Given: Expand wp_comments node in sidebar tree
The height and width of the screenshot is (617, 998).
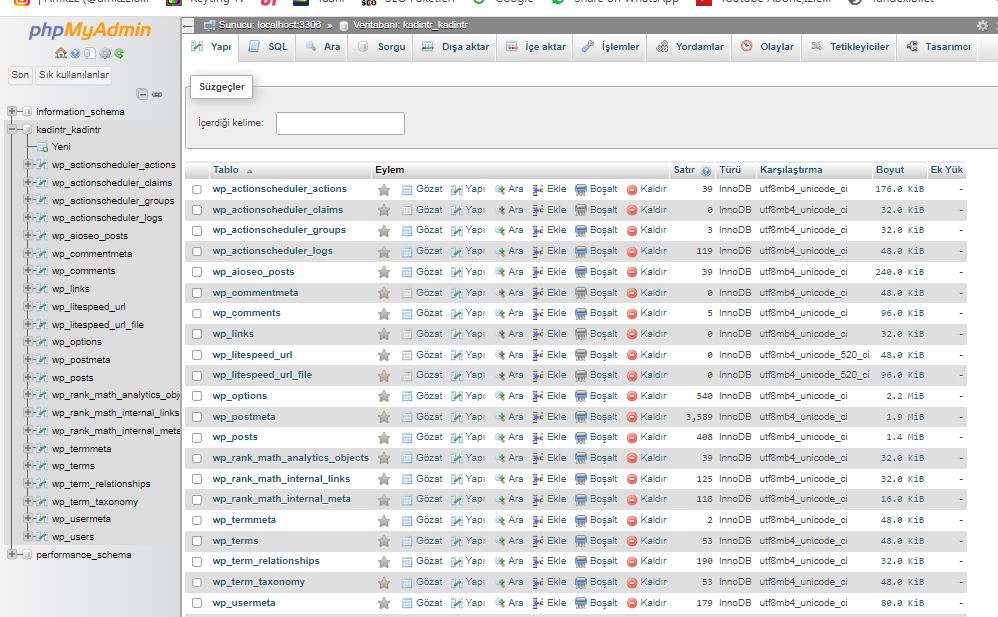Looking at the screenshot, I should [27, 271].
